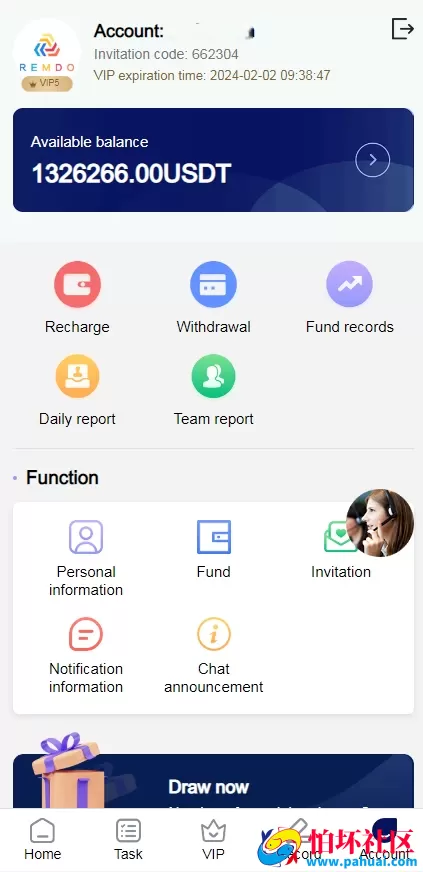This screenshot has height=872, width=423.
Task: Open Fund records chart icon
Action: pos(350,284)
